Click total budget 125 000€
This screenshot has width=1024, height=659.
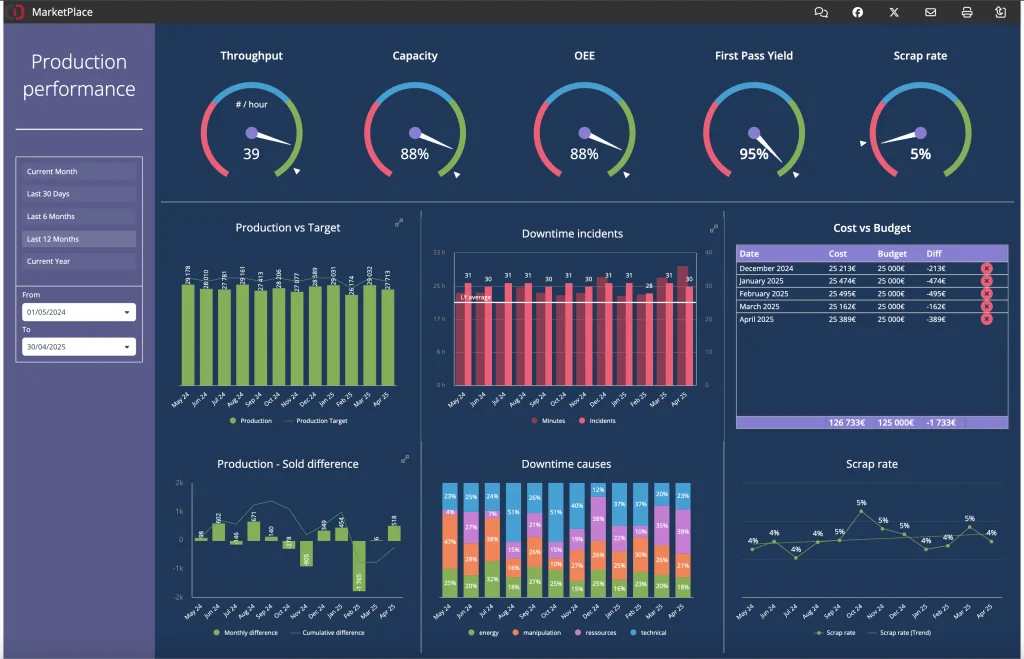[895, 423]
